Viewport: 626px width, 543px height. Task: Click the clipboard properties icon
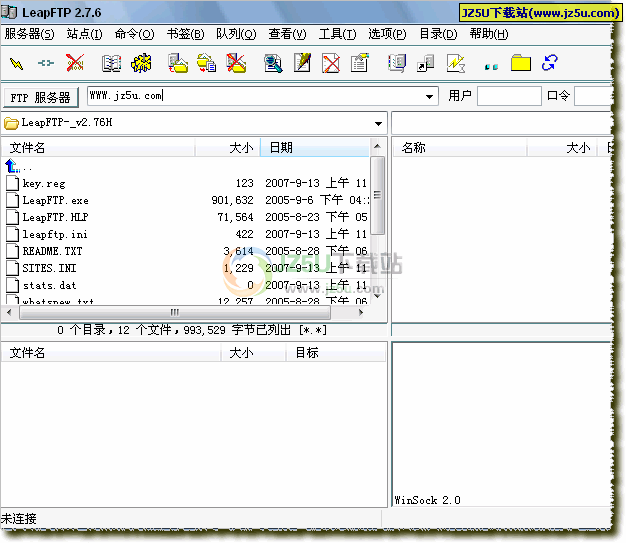pyautogui.click(x=360, y=63)
